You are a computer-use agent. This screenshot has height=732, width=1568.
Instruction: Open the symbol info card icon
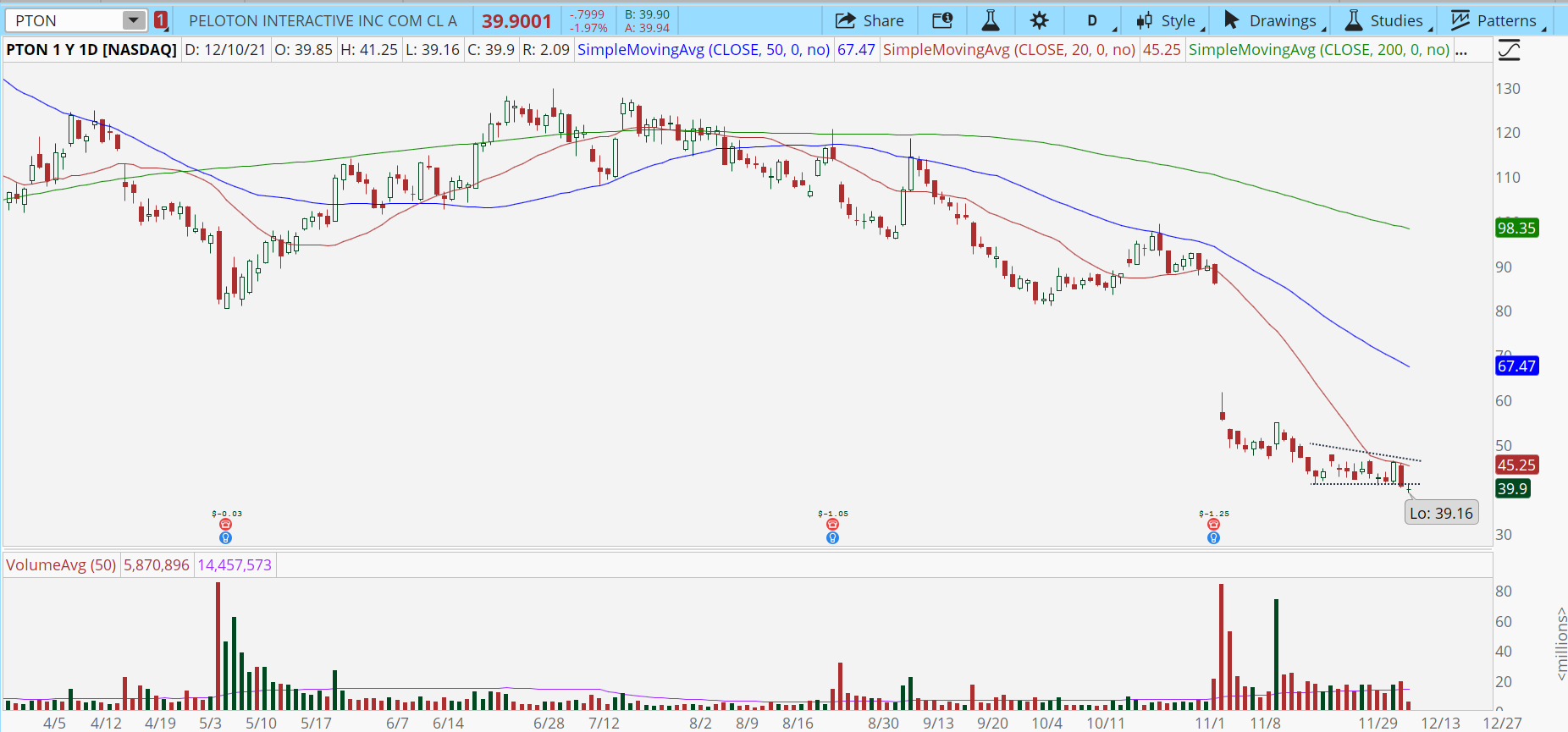point(942,21)
